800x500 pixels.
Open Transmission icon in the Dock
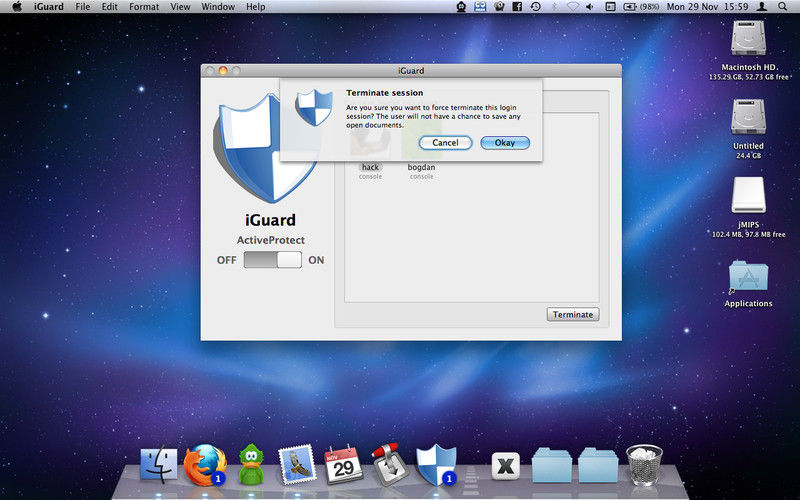(390, 465)
